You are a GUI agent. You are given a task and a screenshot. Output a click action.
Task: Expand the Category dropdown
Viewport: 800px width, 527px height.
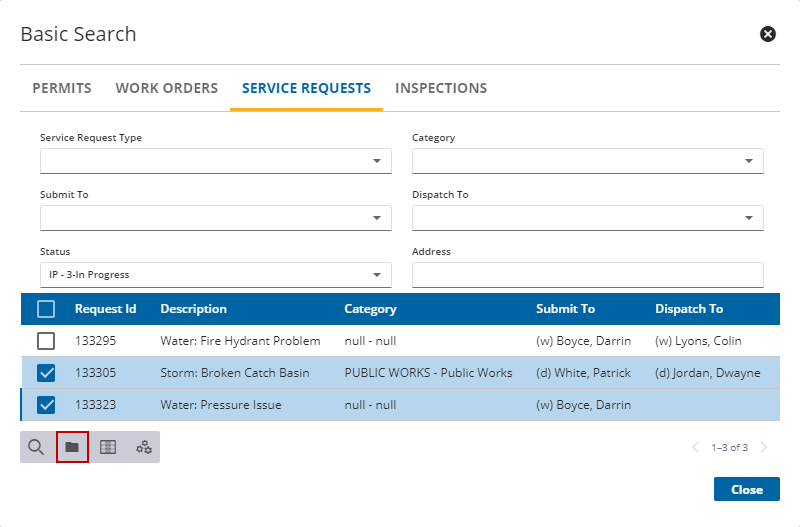pos(587,161)
